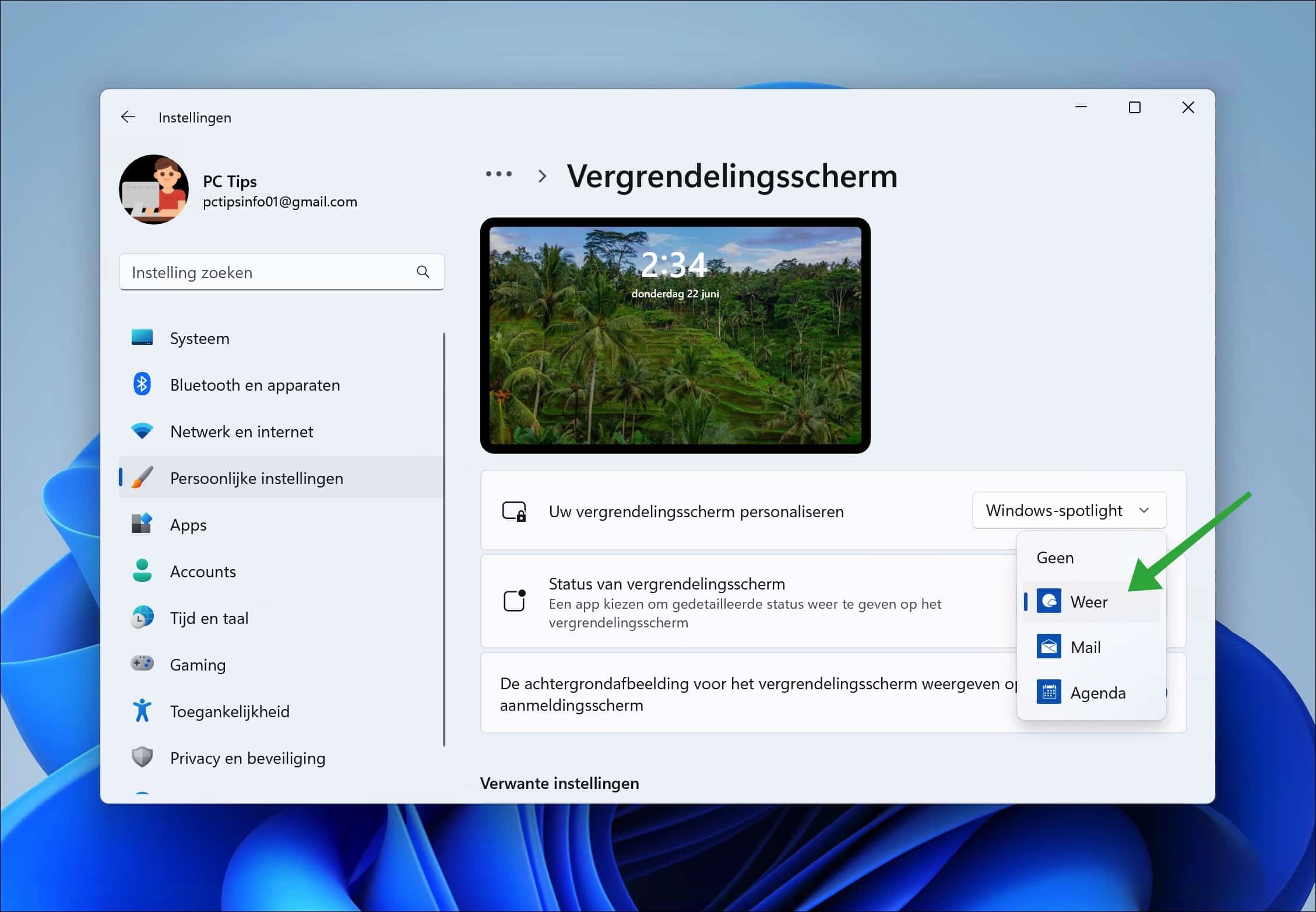Viewport: 1316px width, 912px height.
Task: Click the lock screen preview image
Action: [675, 335]
